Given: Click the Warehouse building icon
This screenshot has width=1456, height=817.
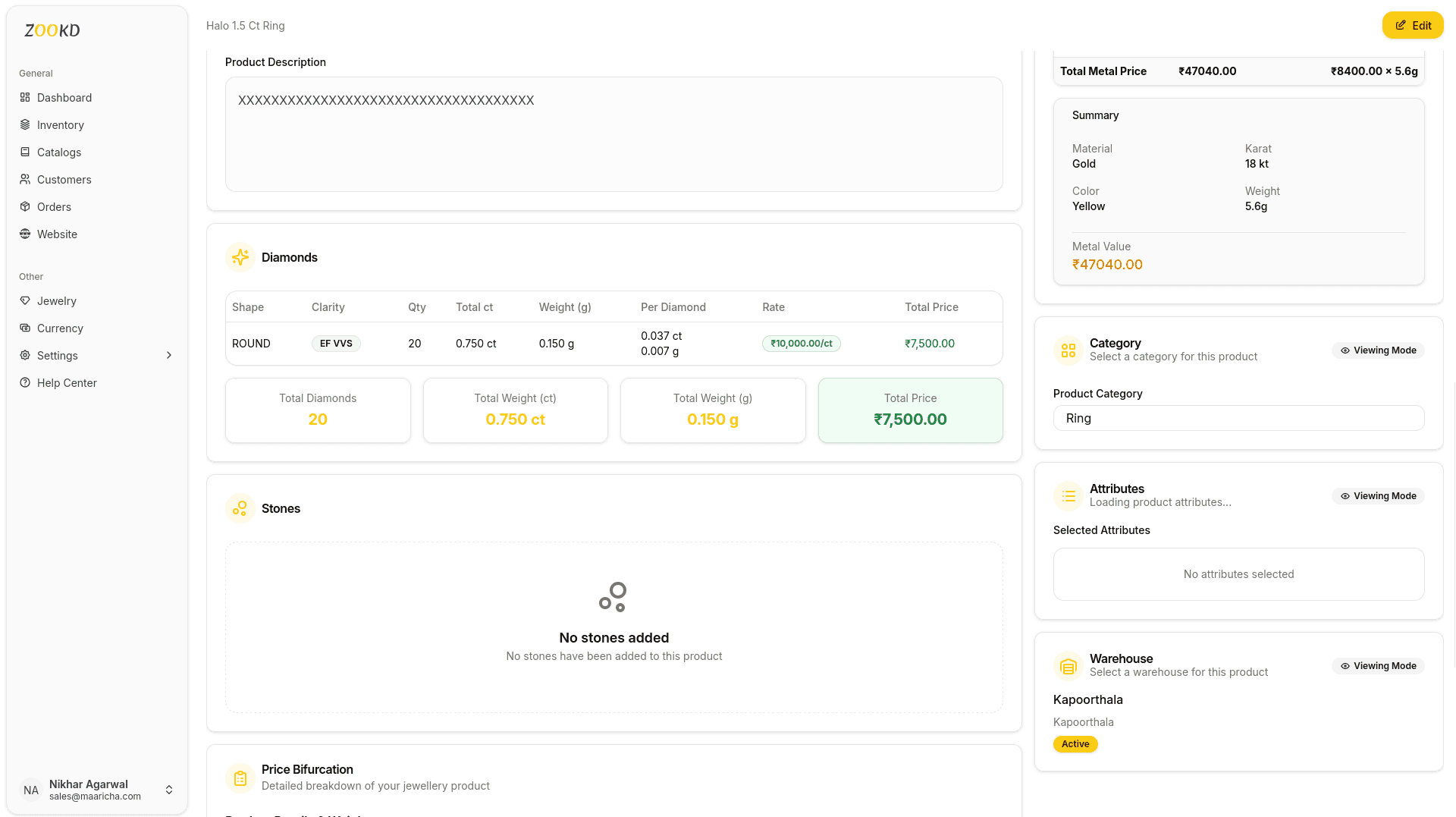Looking at the screenshot, I should click(1068, 666).
